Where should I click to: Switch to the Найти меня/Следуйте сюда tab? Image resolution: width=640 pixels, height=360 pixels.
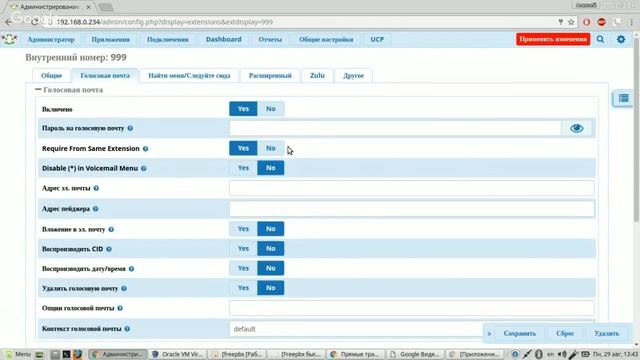(189, 76)
